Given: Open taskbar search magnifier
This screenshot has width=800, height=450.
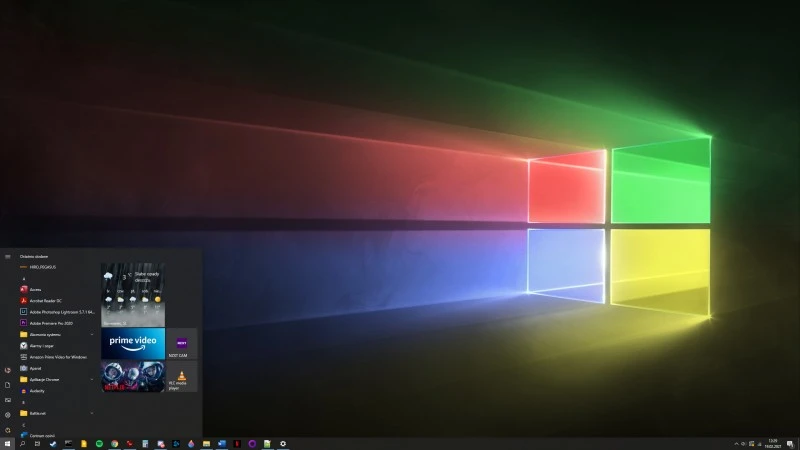Looking at the screenshot, I should tap(22, 444).
